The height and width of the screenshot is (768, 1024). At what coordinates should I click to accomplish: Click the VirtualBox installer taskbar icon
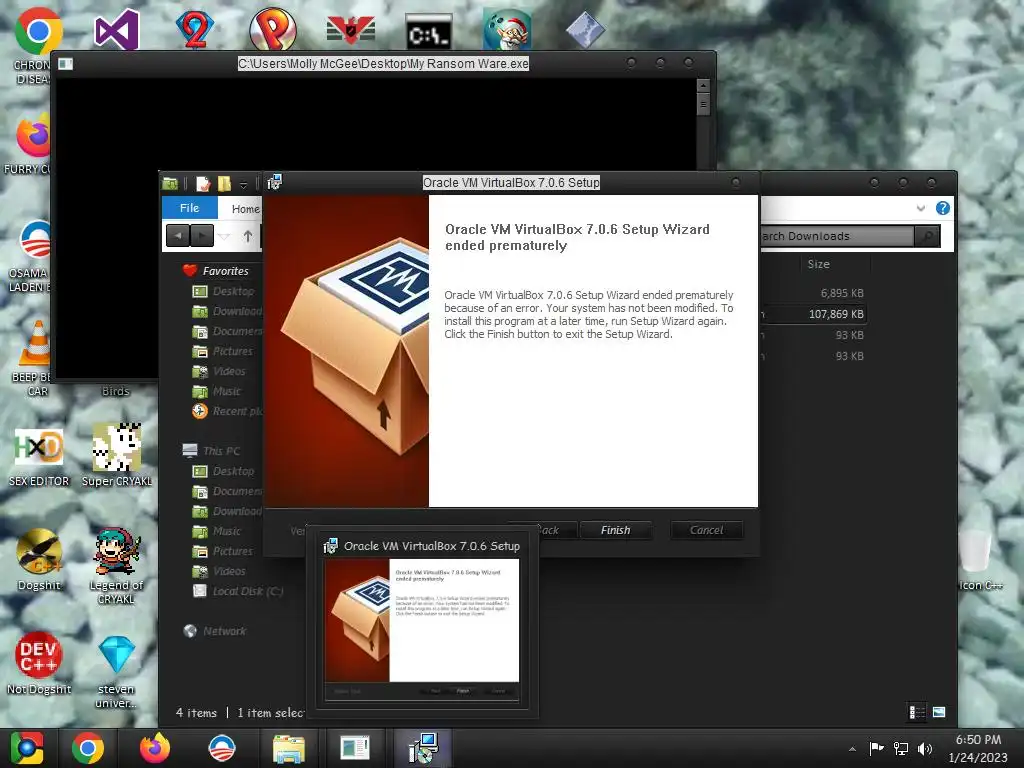click(423, 748)
